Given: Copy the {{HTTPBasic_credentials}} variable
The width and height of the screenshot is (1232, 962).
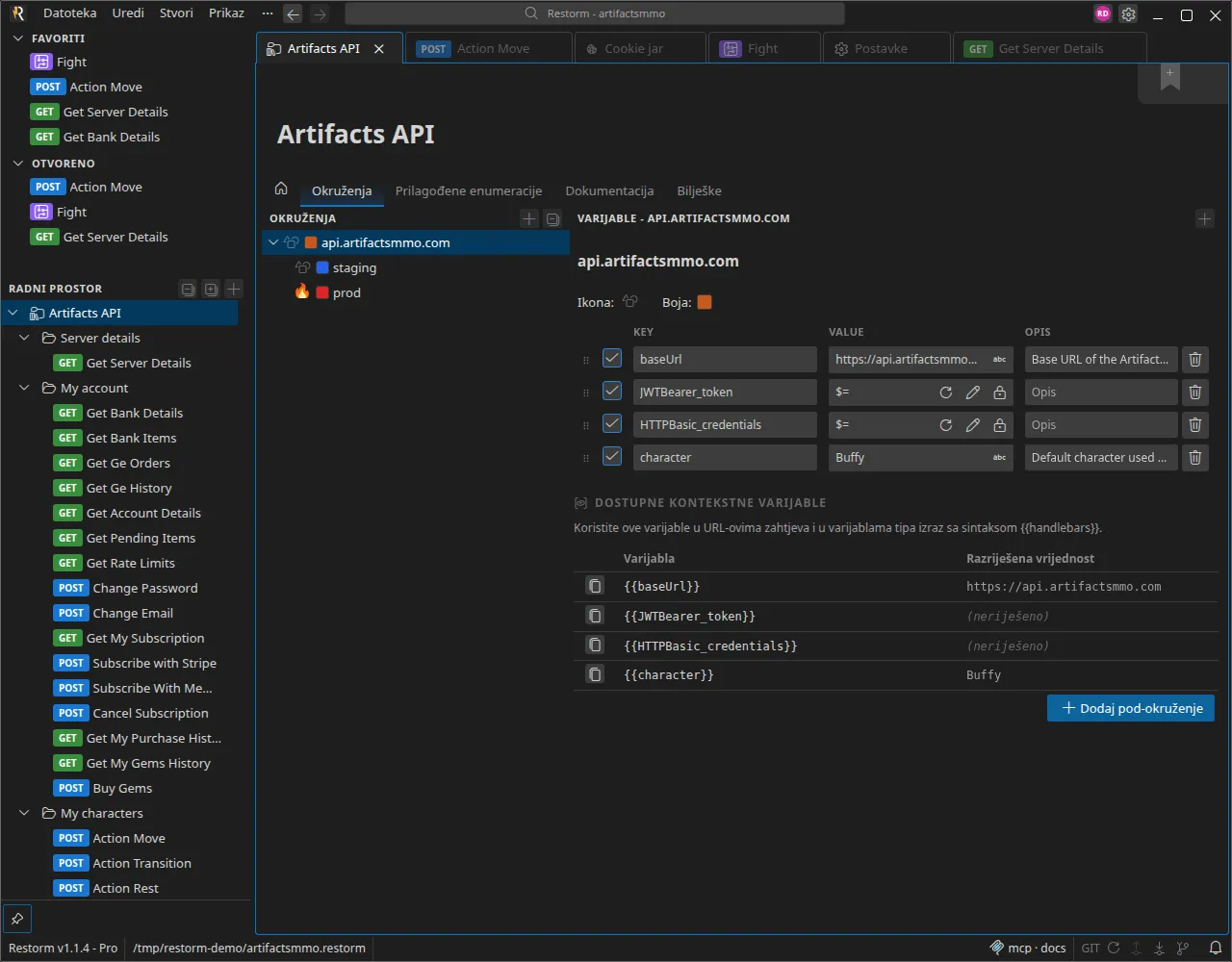Looking at the screenshot, I should point(595,646).
